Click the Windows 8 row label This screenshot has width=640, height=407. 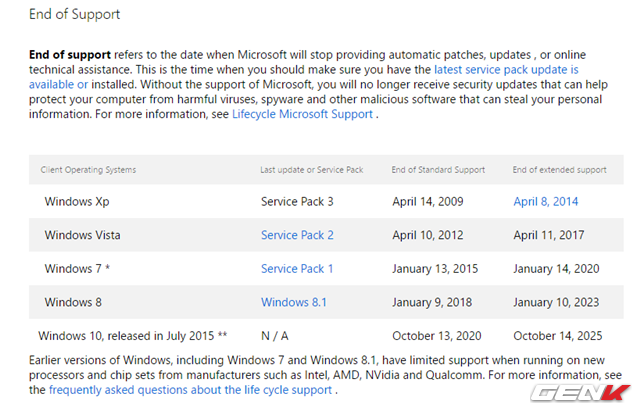point(73,302)
